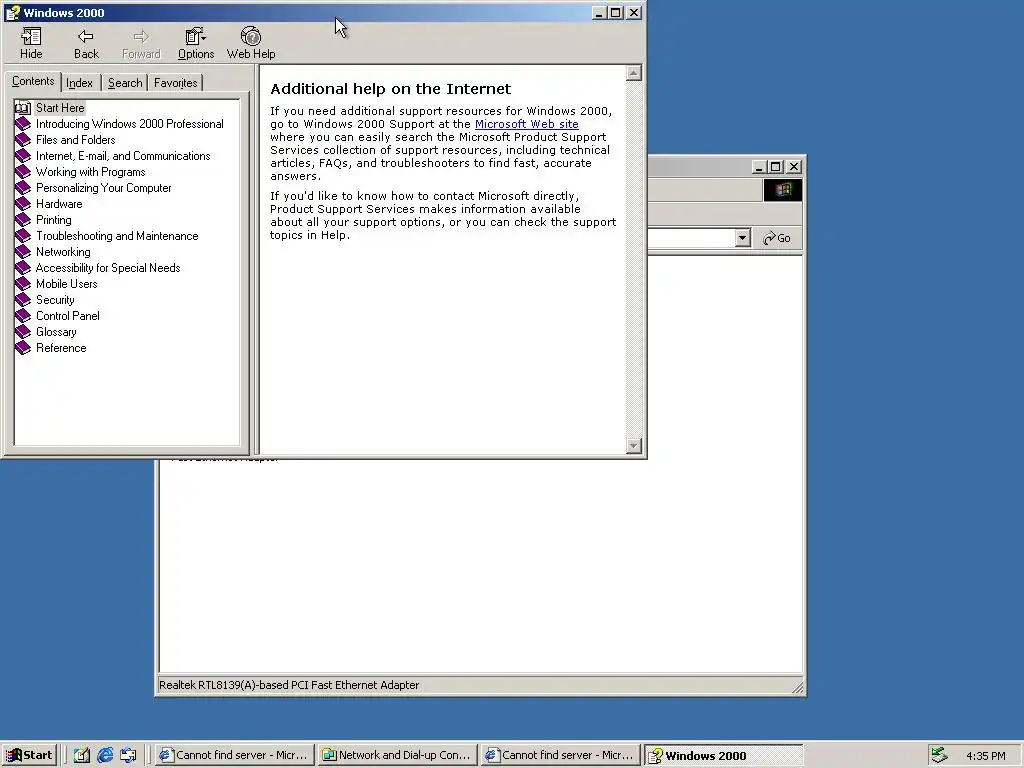This screenshot has height=768, width=1024.
Task: Open the Microsoft Web site link
Action: (526, 124)
